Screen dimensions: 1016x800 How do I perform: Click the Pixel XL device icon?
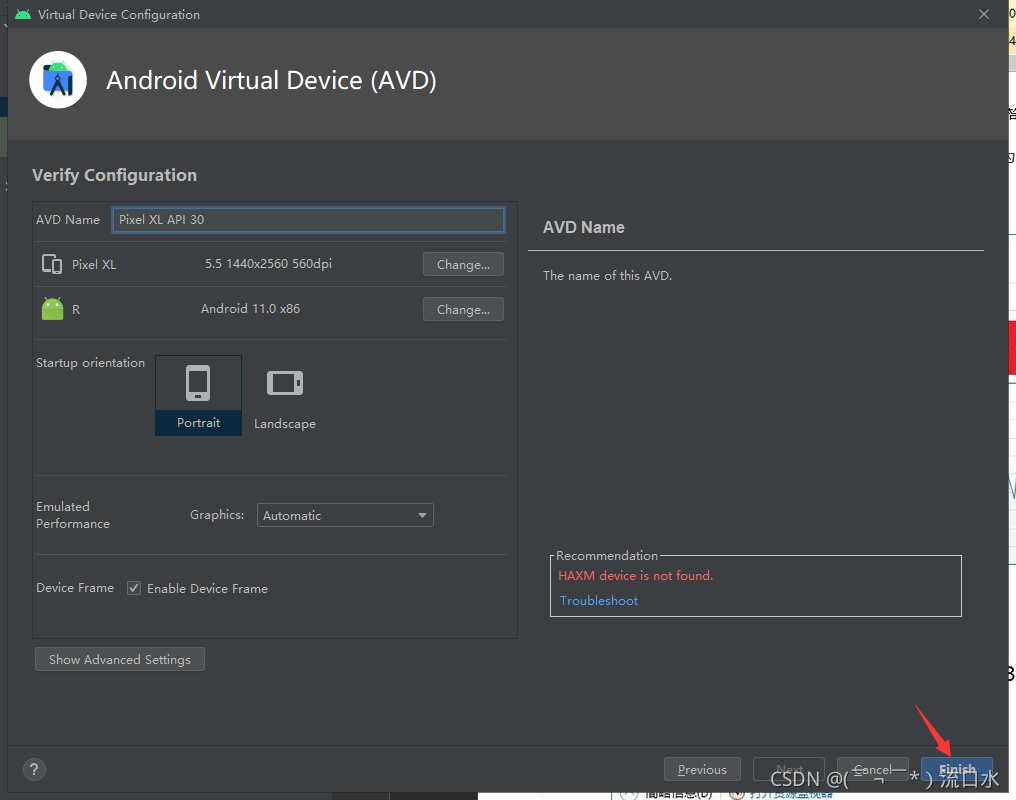pos(52,264)
